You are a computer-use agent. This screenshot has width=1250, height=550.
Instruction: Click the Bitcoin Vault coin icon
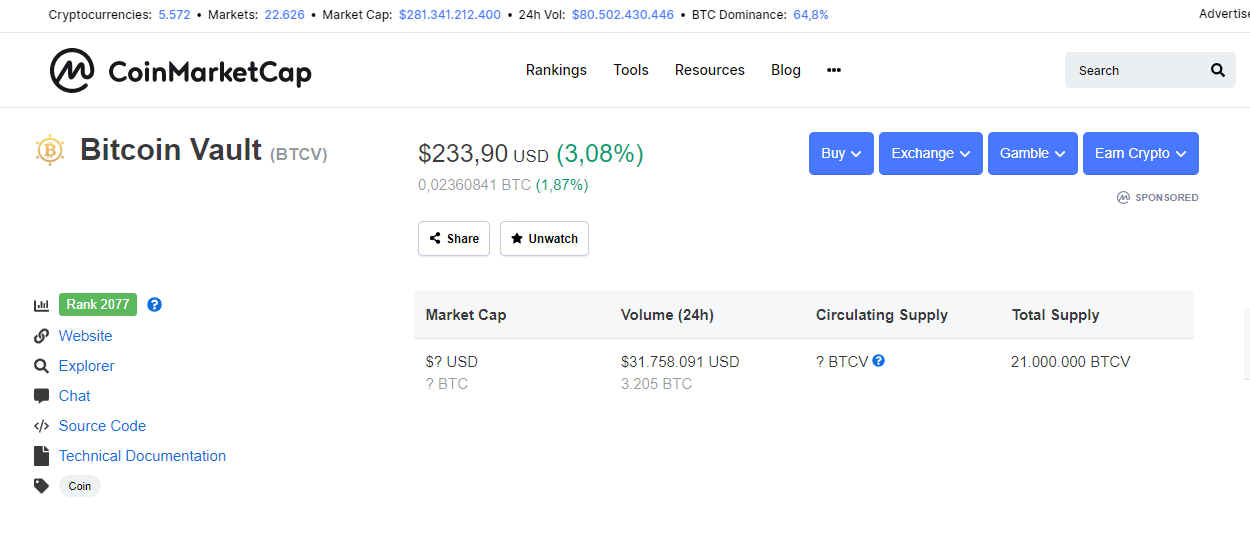49,150
